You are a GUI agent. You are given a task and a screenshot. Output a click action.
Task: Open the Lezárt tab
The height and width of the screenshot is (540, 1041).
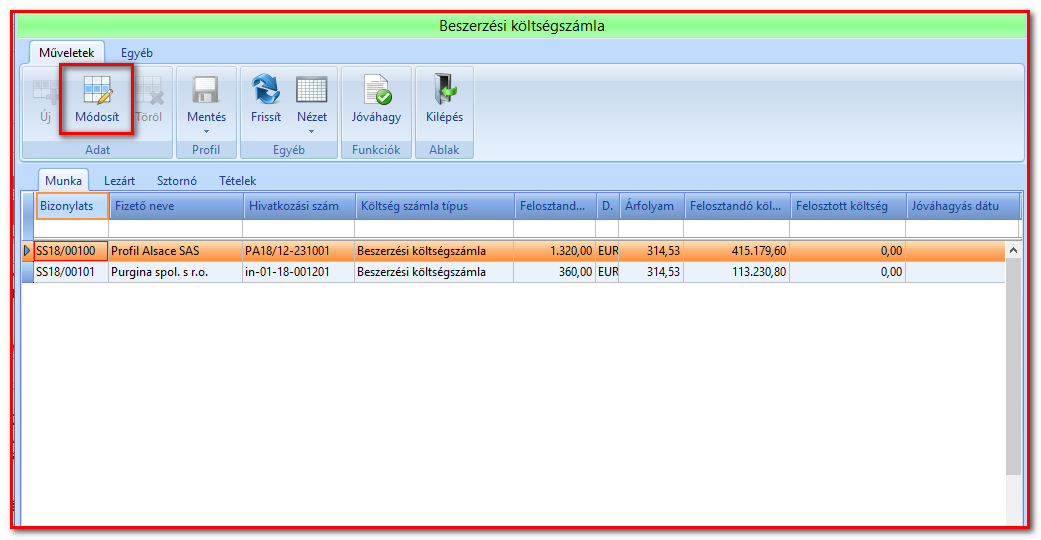click(x=120, y=181)
